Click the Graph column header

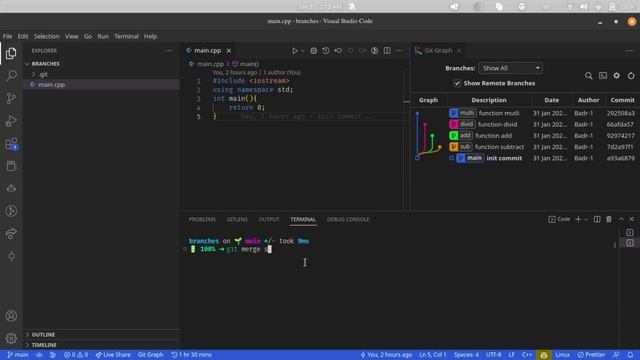click(428, 100)
